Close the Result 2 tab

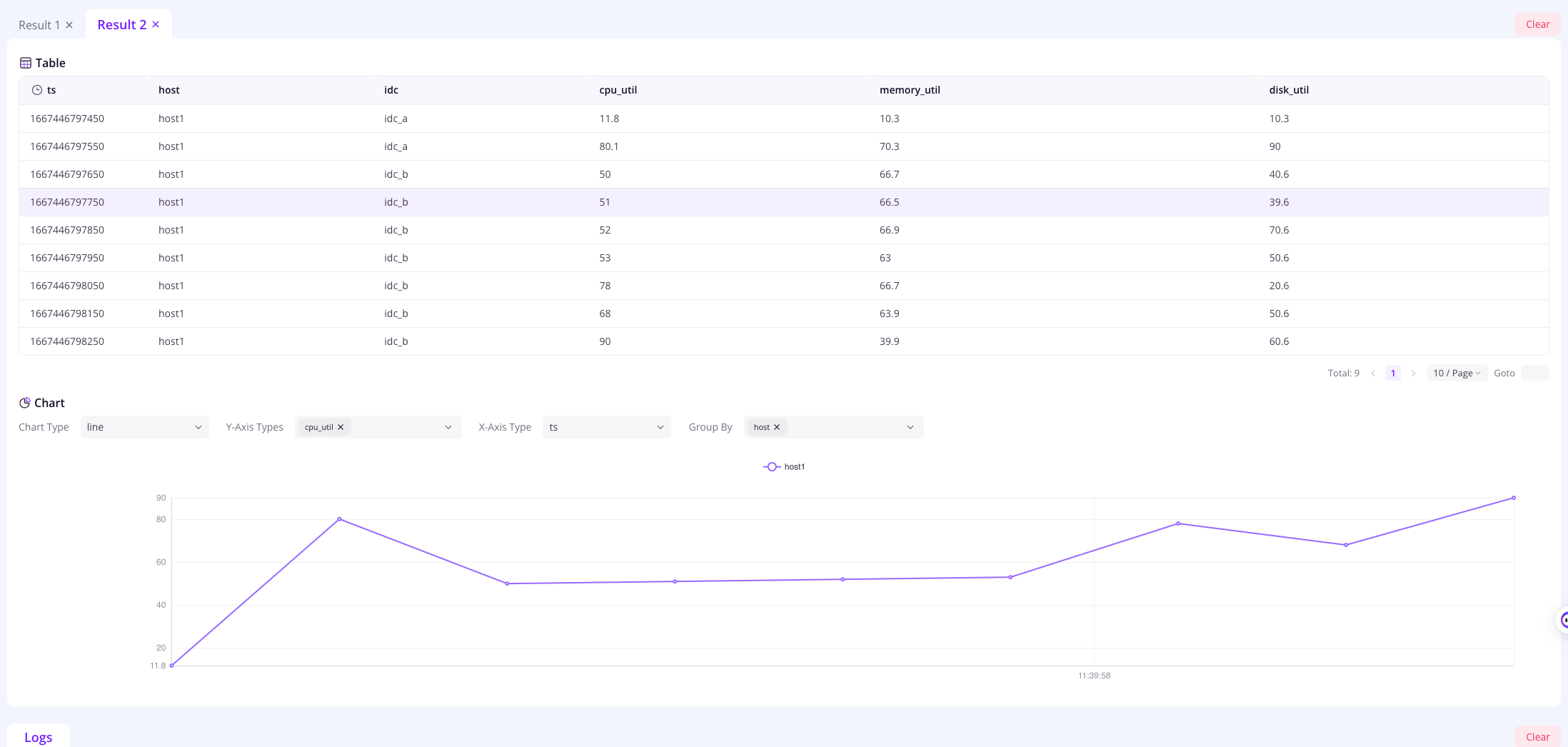(x=156, y=24)
